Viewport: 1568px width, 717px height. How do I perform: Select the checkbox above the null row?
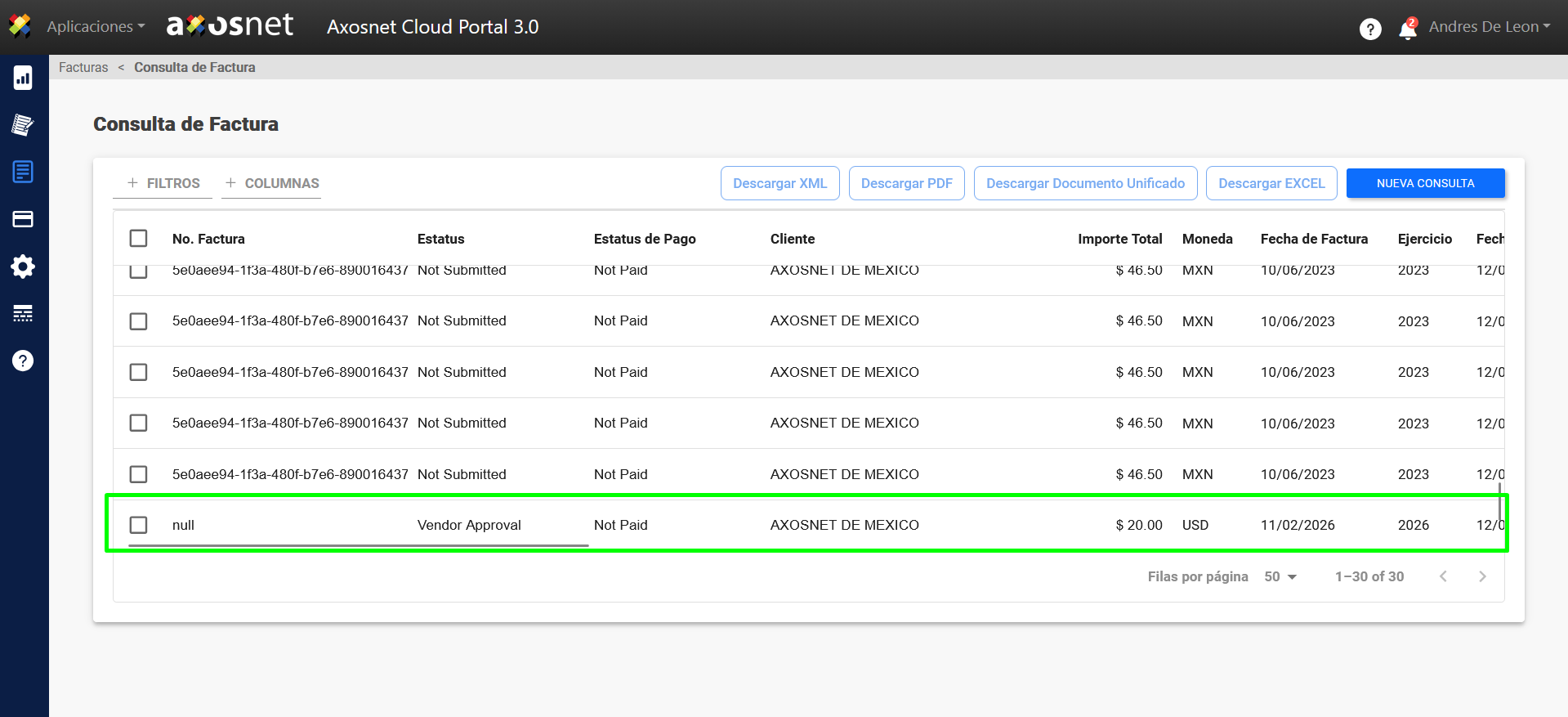(139, 474)
